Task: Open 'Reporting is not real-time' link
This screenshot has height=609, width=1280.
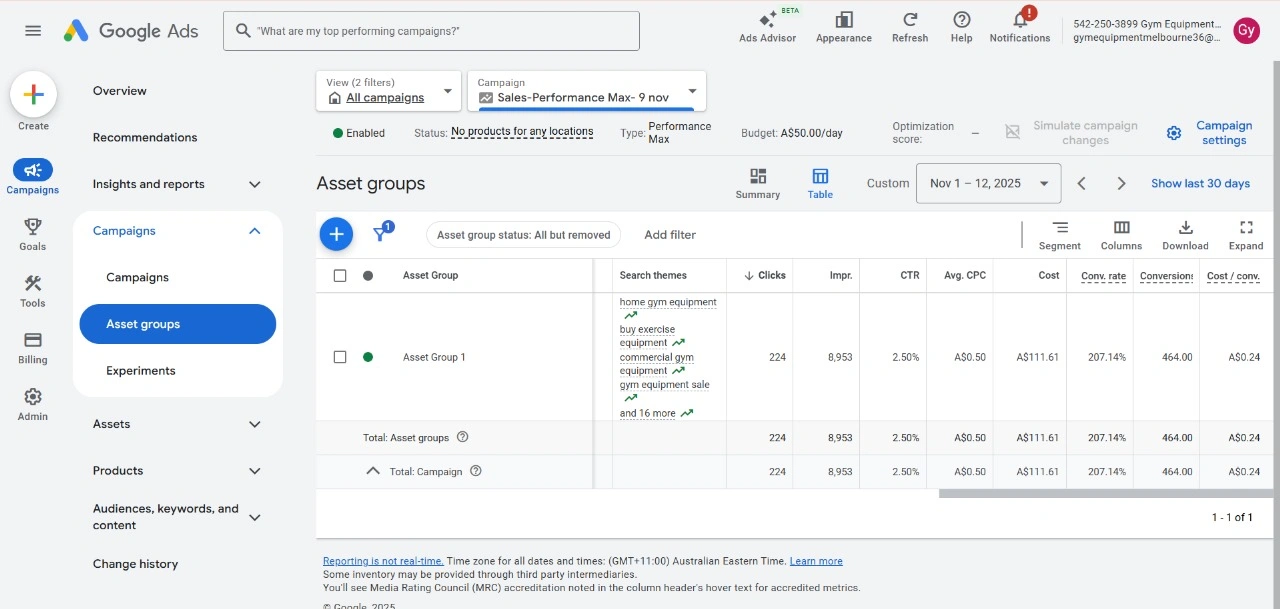Action: 383,561
